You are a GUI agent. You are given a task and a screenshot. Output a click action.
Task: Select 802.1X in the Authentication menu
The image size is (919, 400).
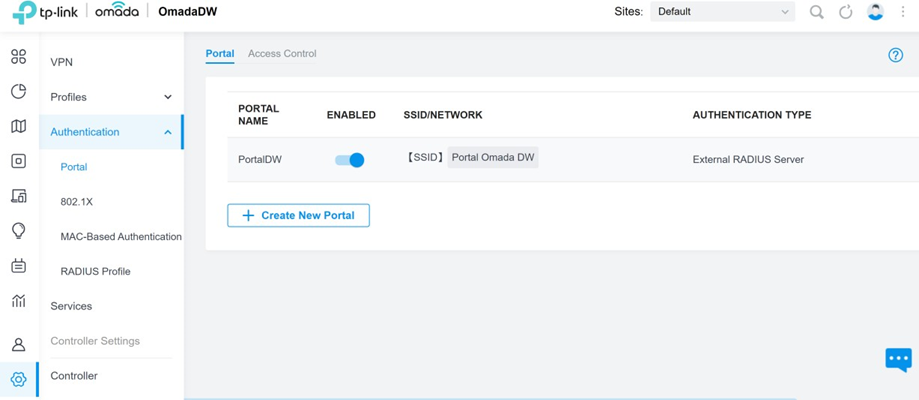(x=77, y=202)
